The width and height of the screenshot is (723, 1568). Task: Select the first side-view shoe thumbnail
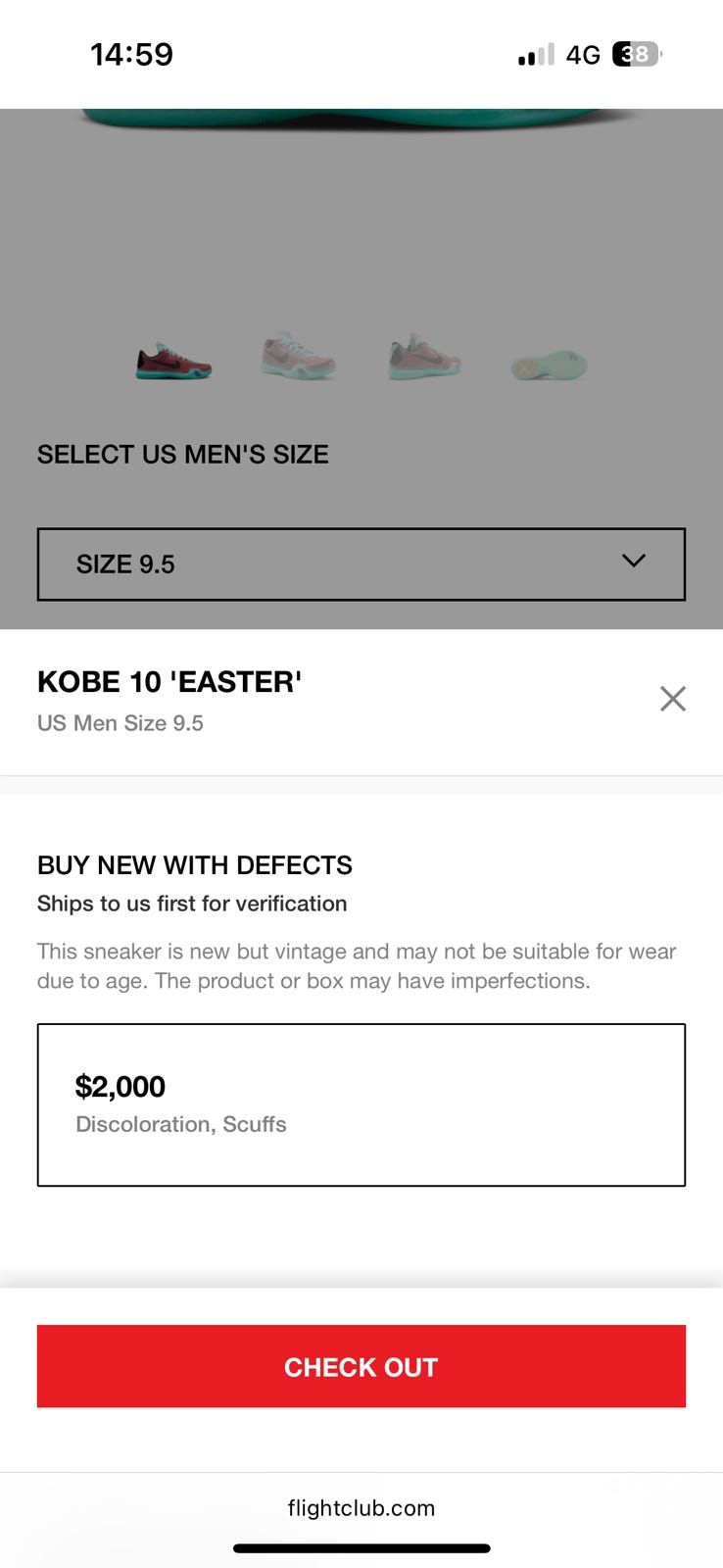[173, 362]
